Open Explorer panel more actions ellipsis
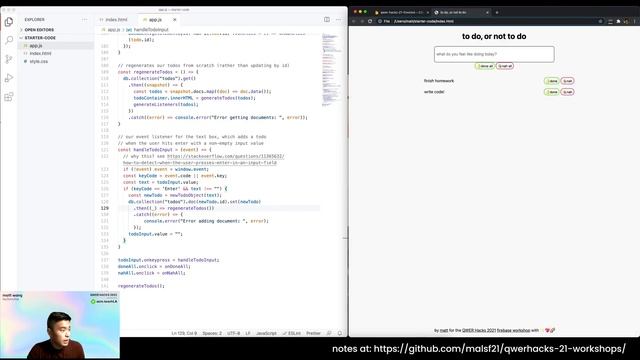The image size is (640, 360). pyautogui.click(x=84, y=20)
